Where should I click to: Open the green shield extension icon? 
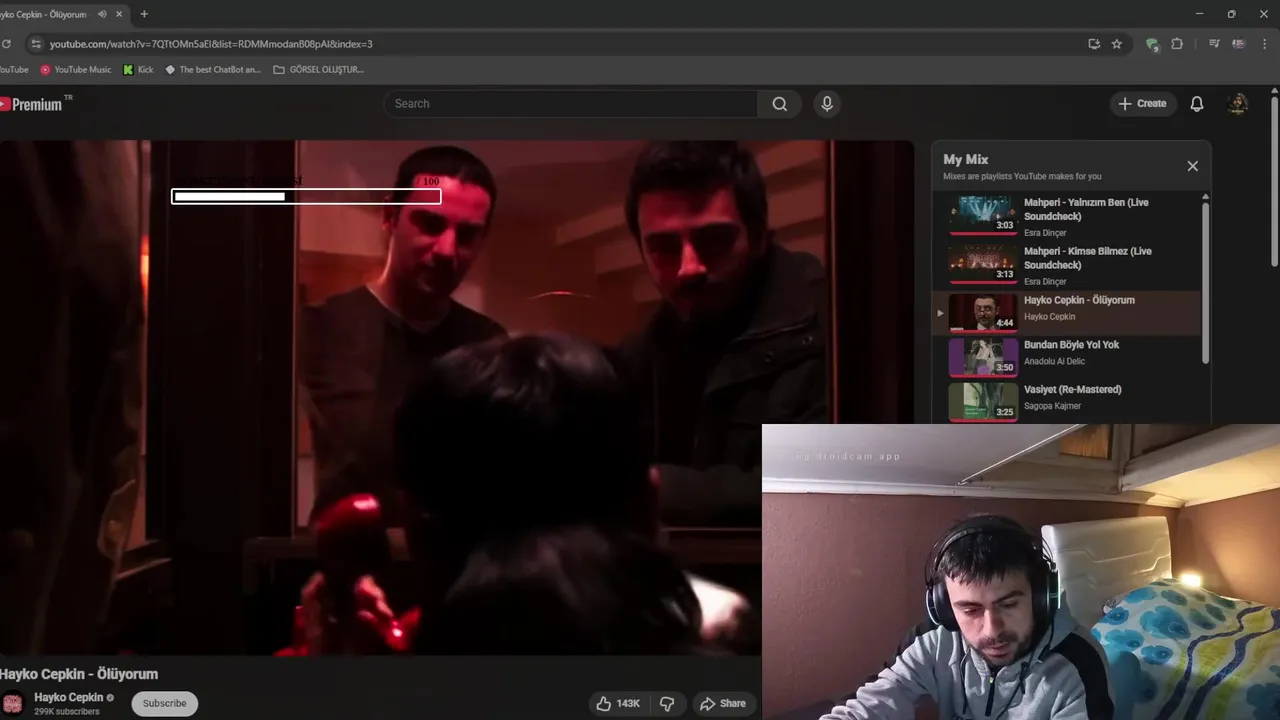1152,44
